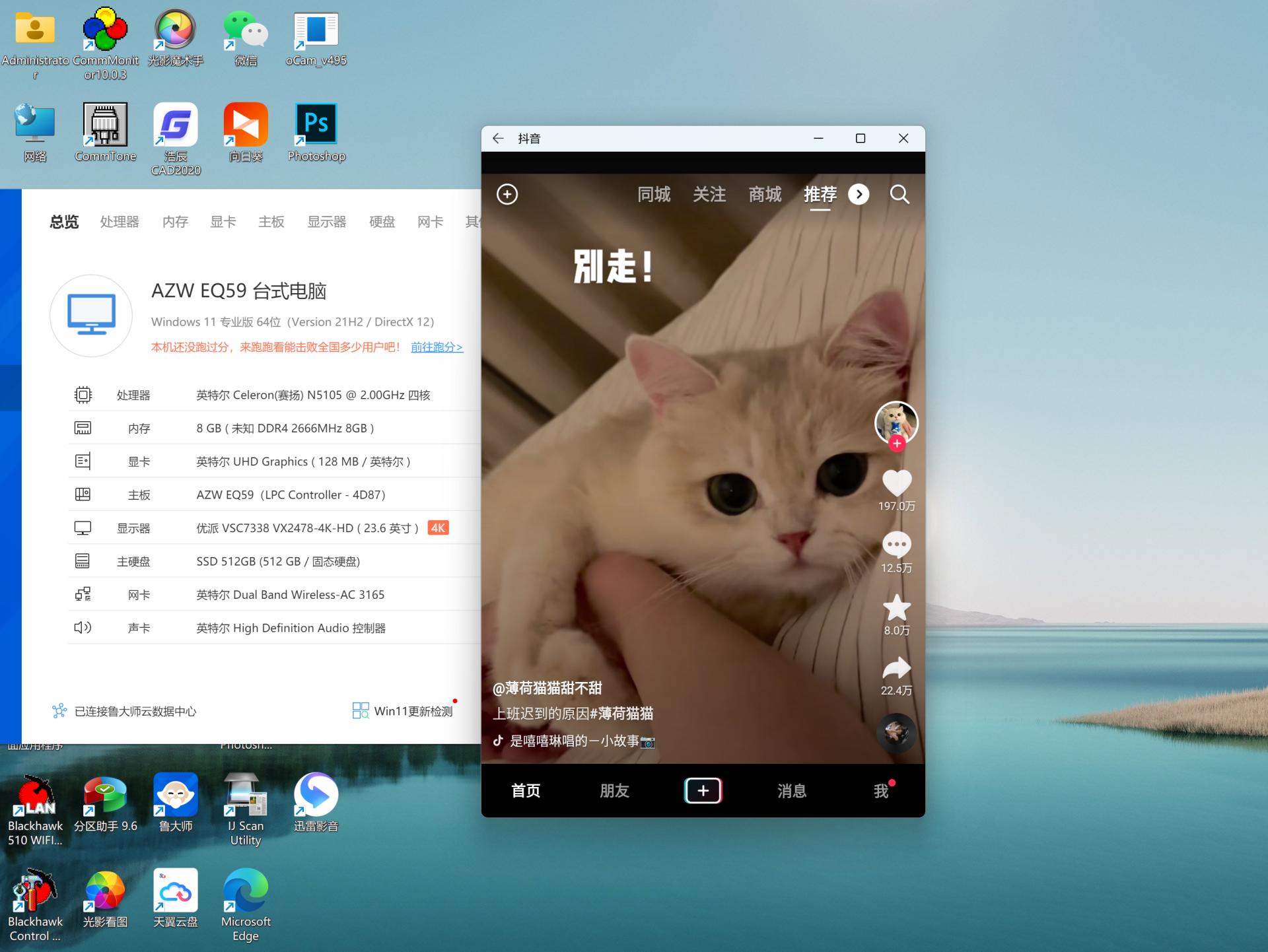The height and width of the screenshot is (952, 1268).
Task: Favorite the video with star icon
Action: (896, 607)
